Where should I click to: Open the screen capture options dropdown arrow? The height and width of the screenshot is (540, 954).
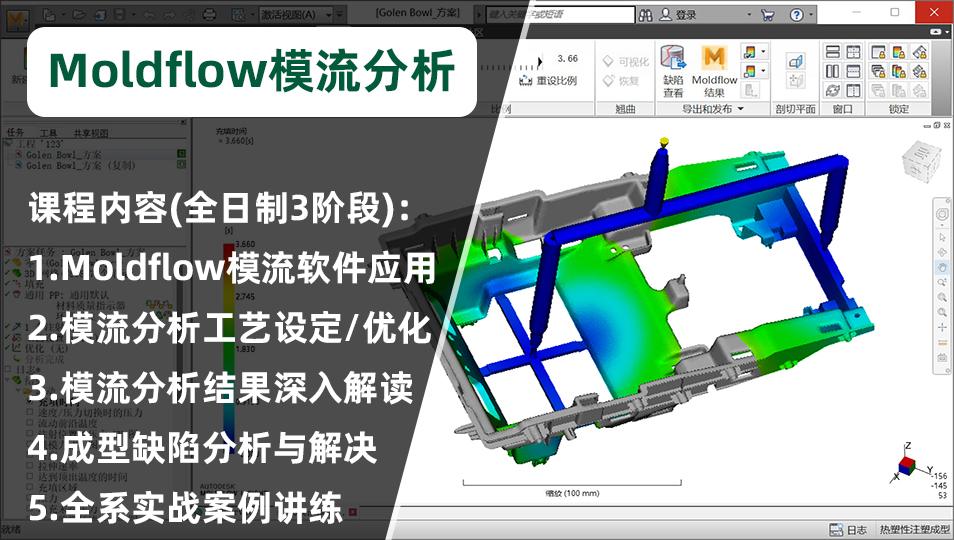251,15
